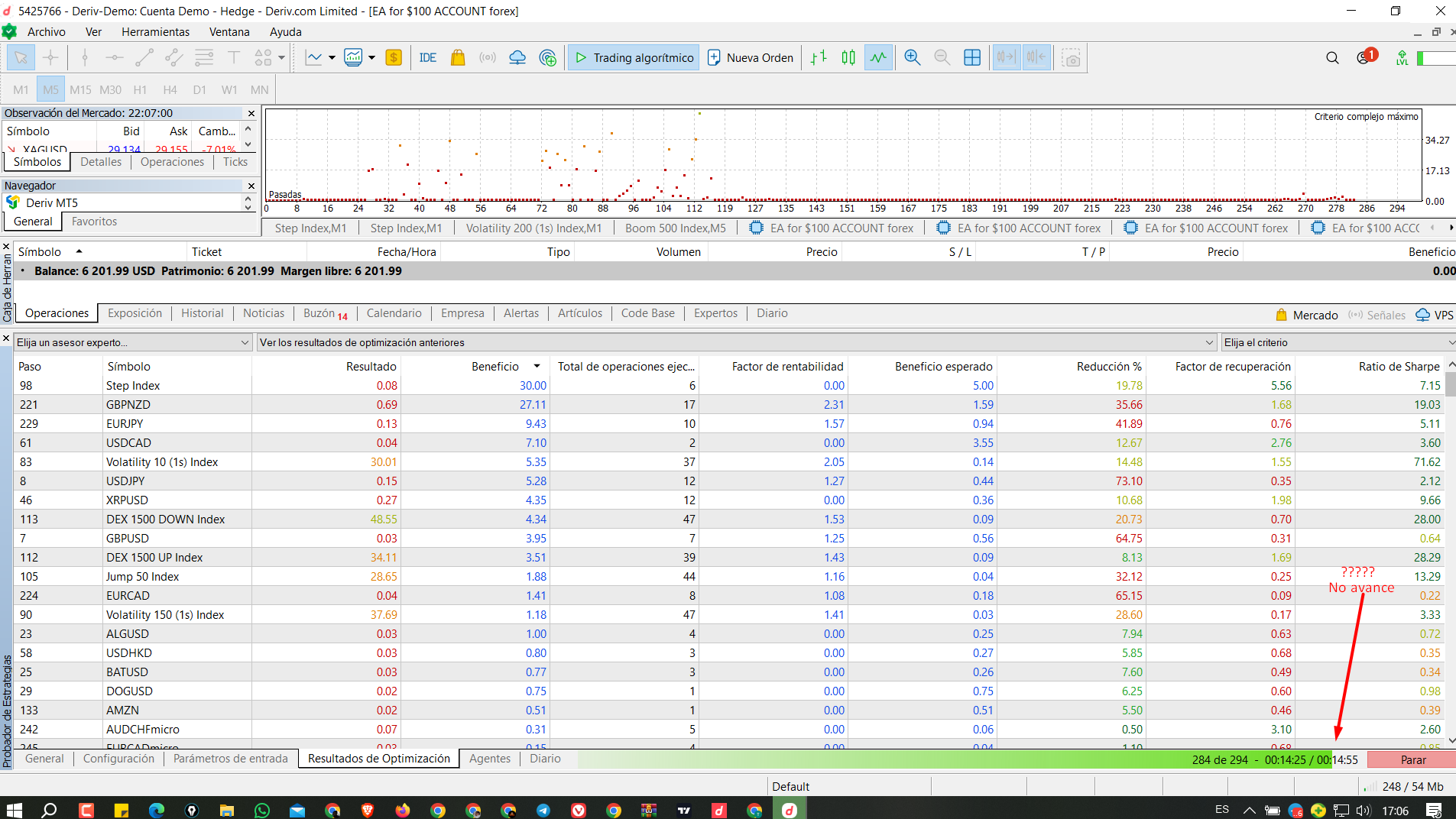1456x819 pixels.
Task: Open the Volatility 200 (1s) Index,M1 chart tab
Action: point(533,228)
